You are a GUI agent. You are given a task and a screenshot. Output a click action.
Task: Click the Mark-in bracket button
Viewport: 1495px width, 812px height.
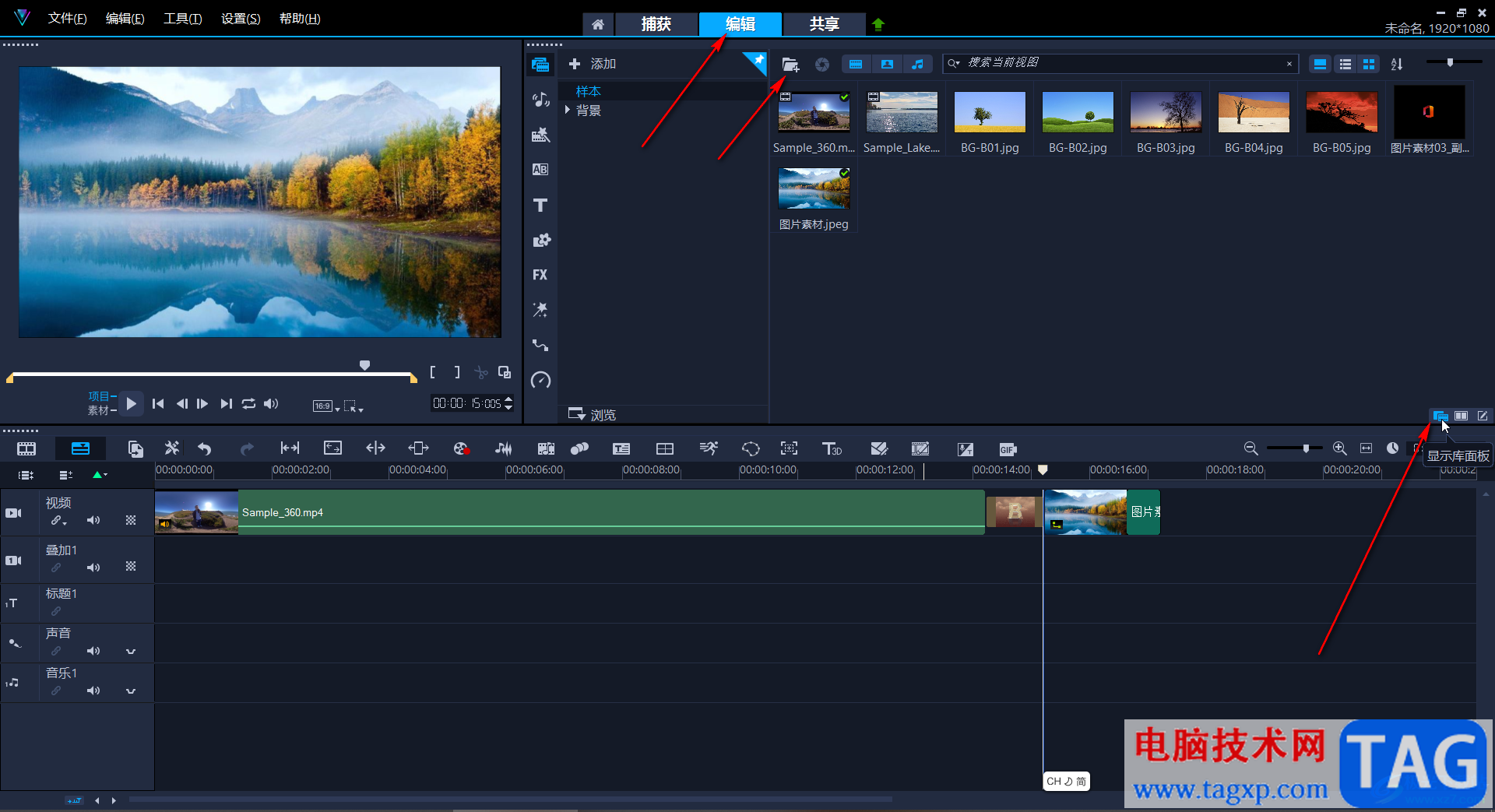[433, 372]
